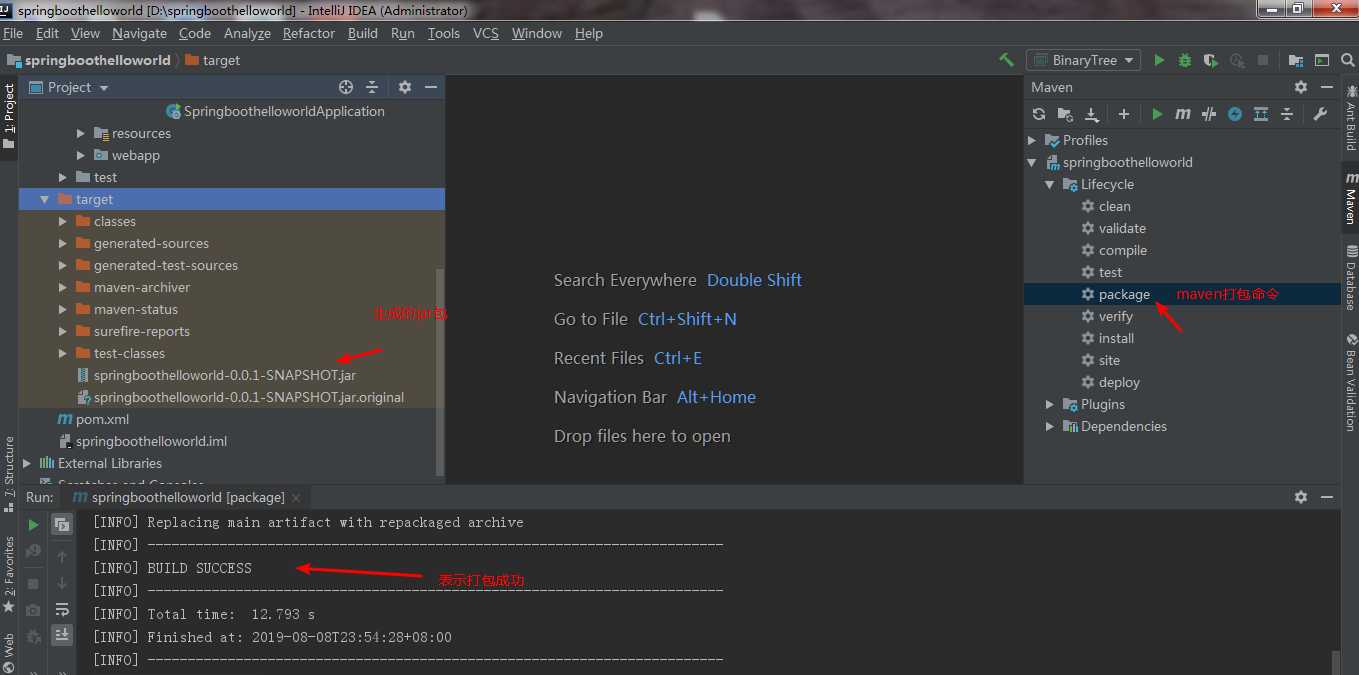Toggle Maven offline mode
This screenshot has width=1359, height=675.
pos(1209,114)
